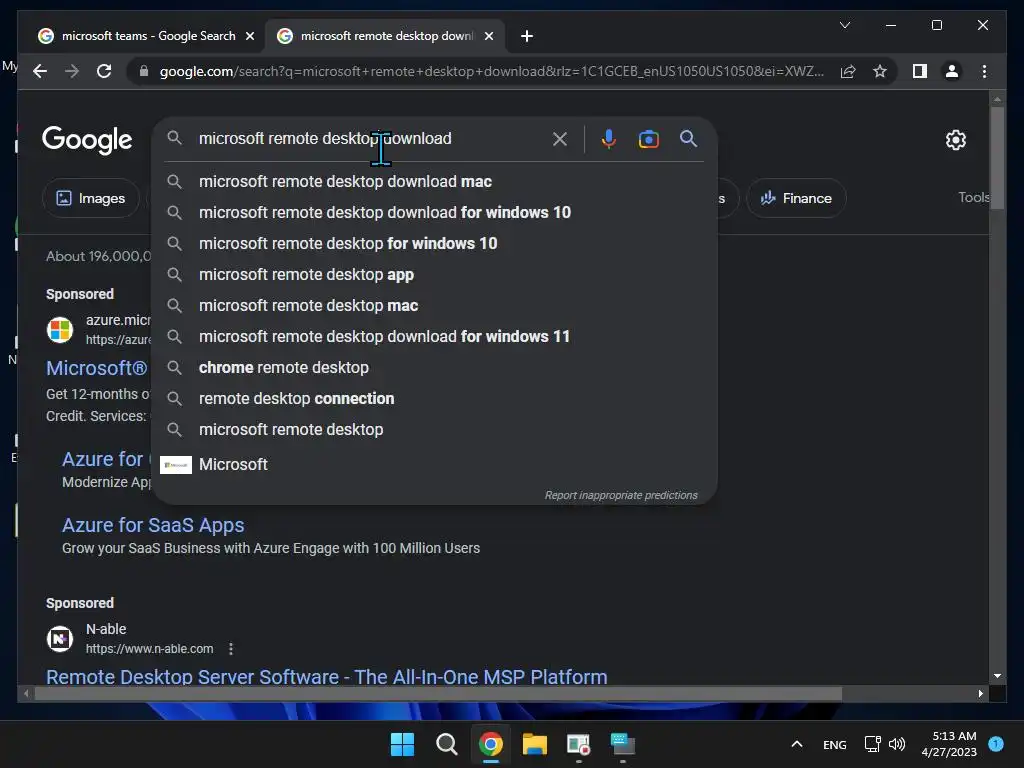Open the clock and date panel
1024x768 pixels.
[x=949, y=744]
